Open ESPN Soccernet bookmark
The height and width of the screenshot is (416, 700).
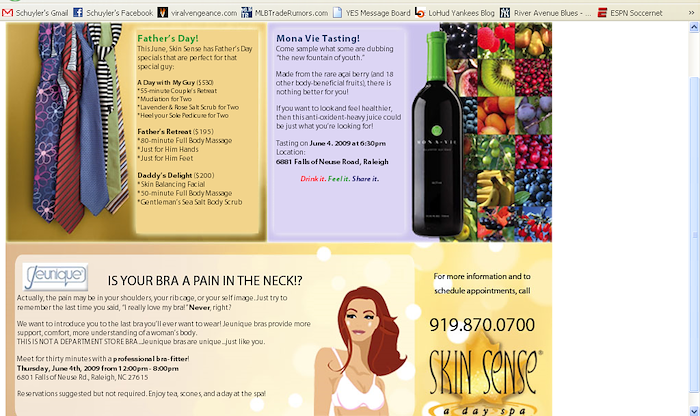(x=636, y=13)
